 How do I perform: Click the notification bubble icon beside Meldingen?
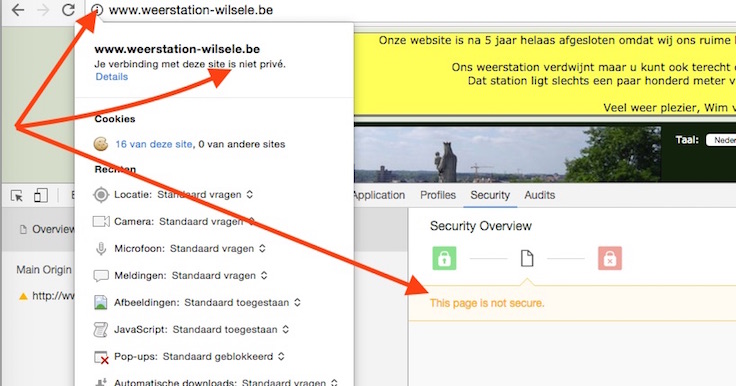coord(101,276)
